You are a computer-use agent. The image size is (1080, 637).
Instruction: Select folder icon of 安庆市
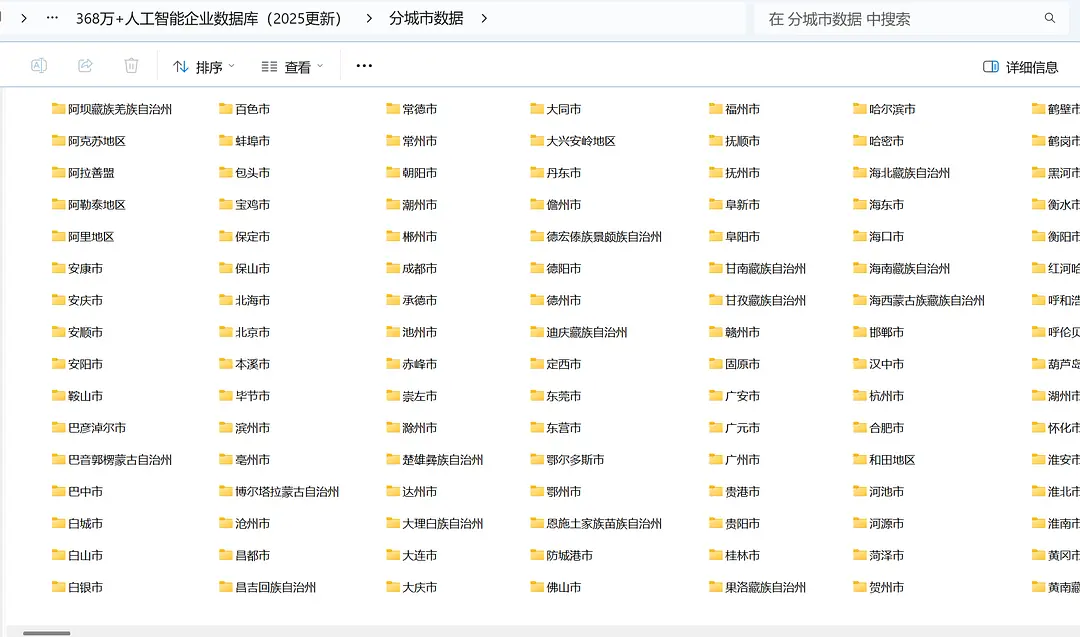point(59,300)
